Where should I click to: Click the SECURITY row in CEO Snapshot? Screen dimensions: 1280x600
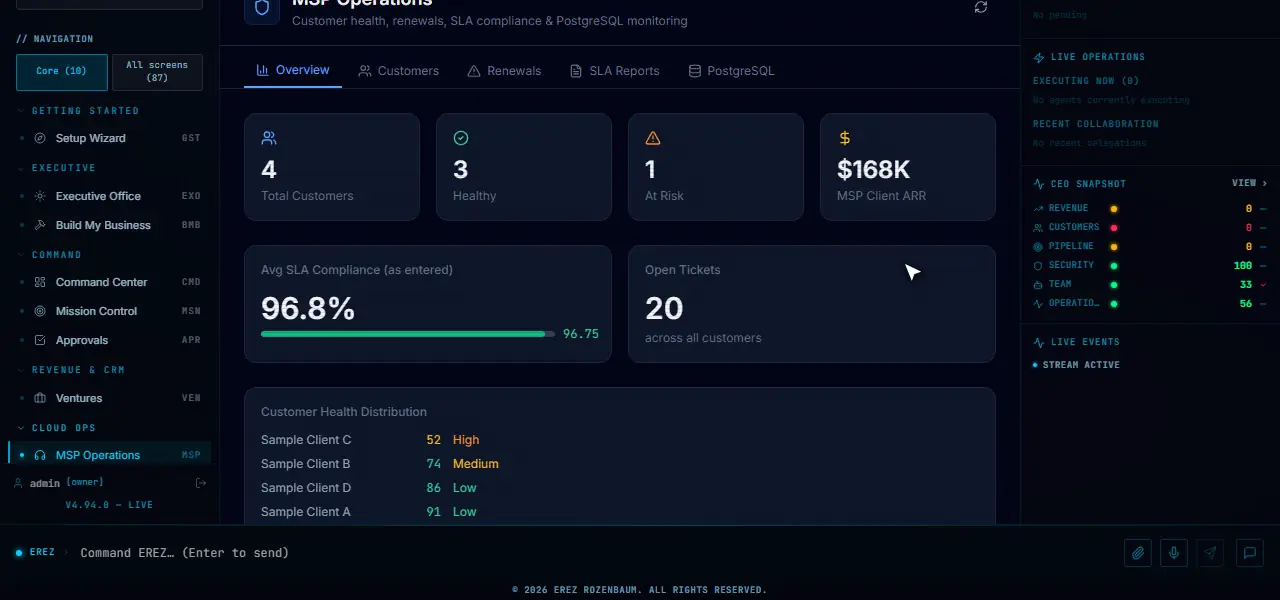click(1150, 265)
